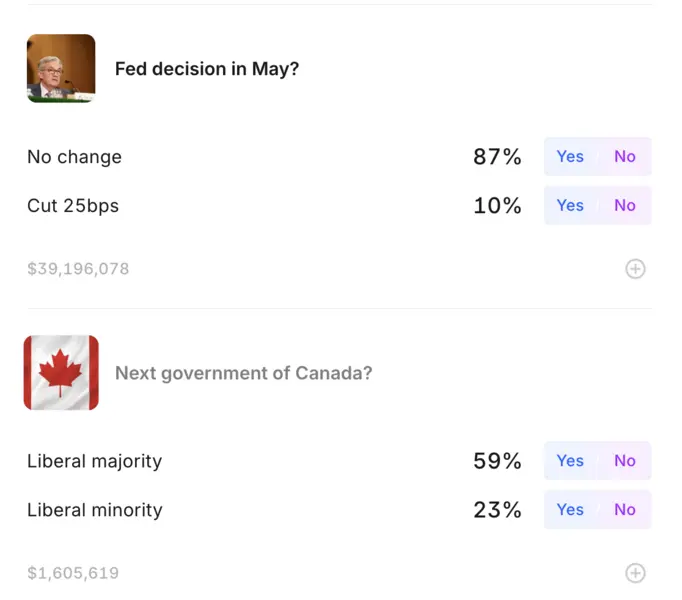The width and height of the screenshot is (682, 600).
Task: Click the 87% probability for No change
Action: [x=497, y=157]
